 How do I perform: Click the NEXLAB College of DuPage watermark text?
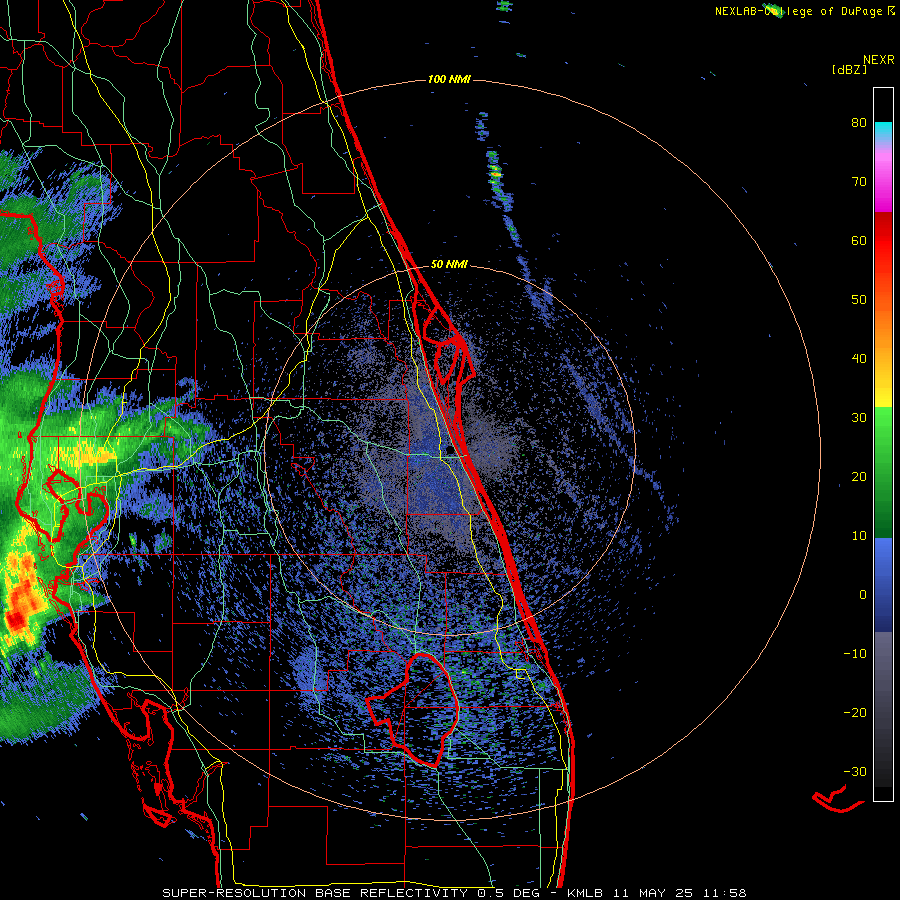[804, 11]
